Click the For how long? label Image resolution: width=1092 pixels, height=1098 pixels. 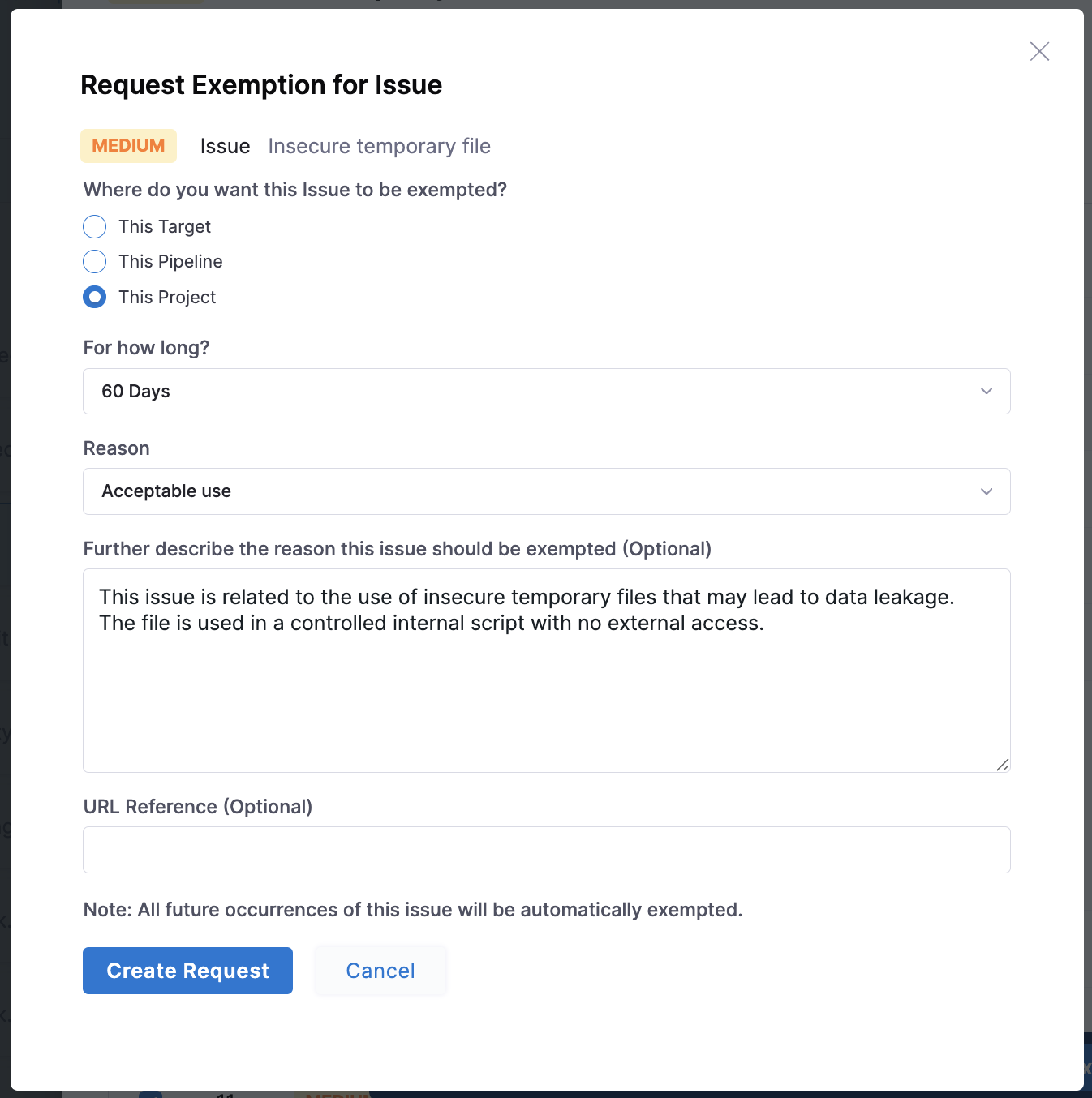(146, 348)
